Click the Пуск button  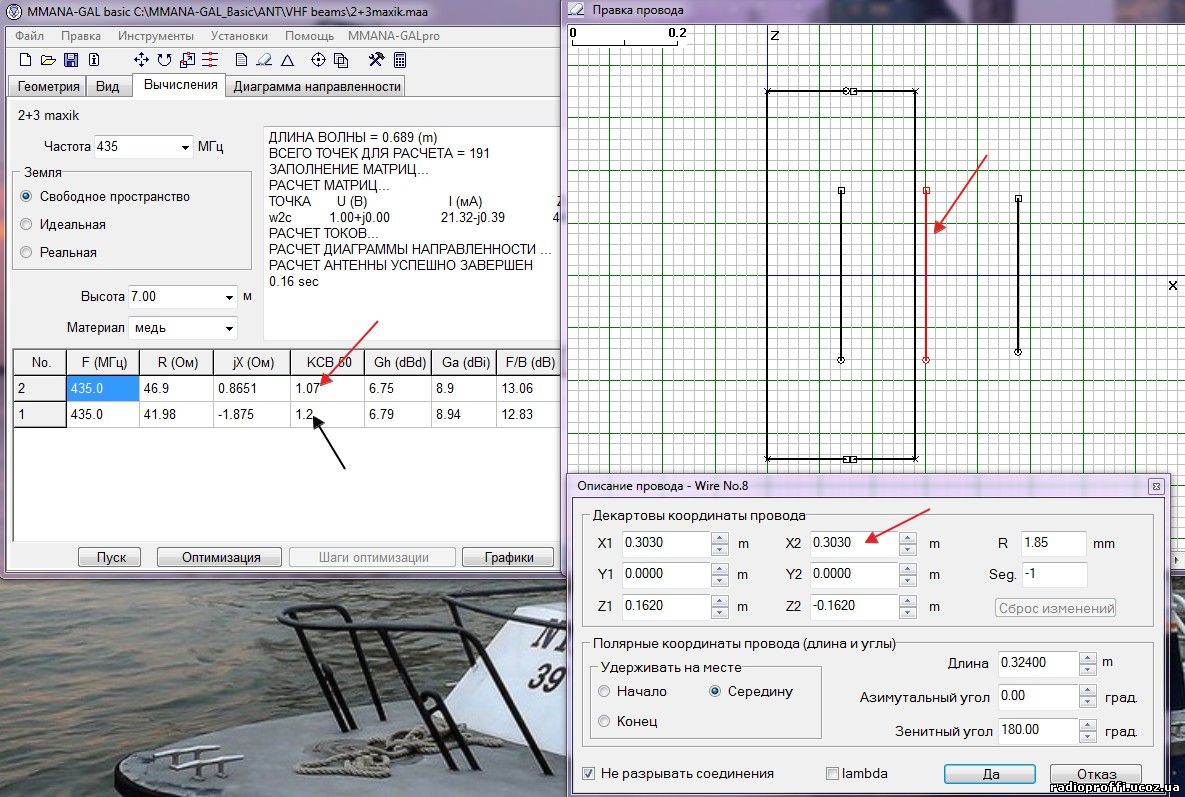[x=111, y=558]
